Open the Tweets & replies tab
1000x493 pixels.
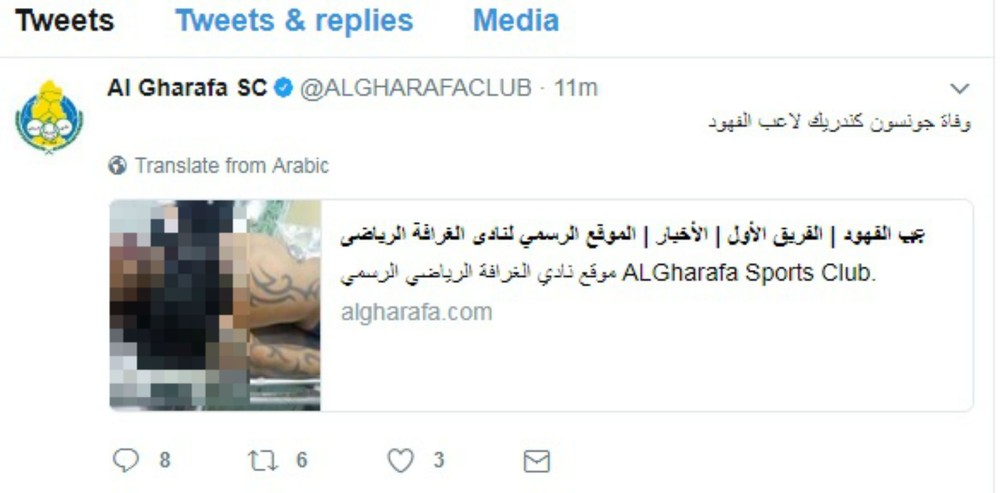pos(294,20)
